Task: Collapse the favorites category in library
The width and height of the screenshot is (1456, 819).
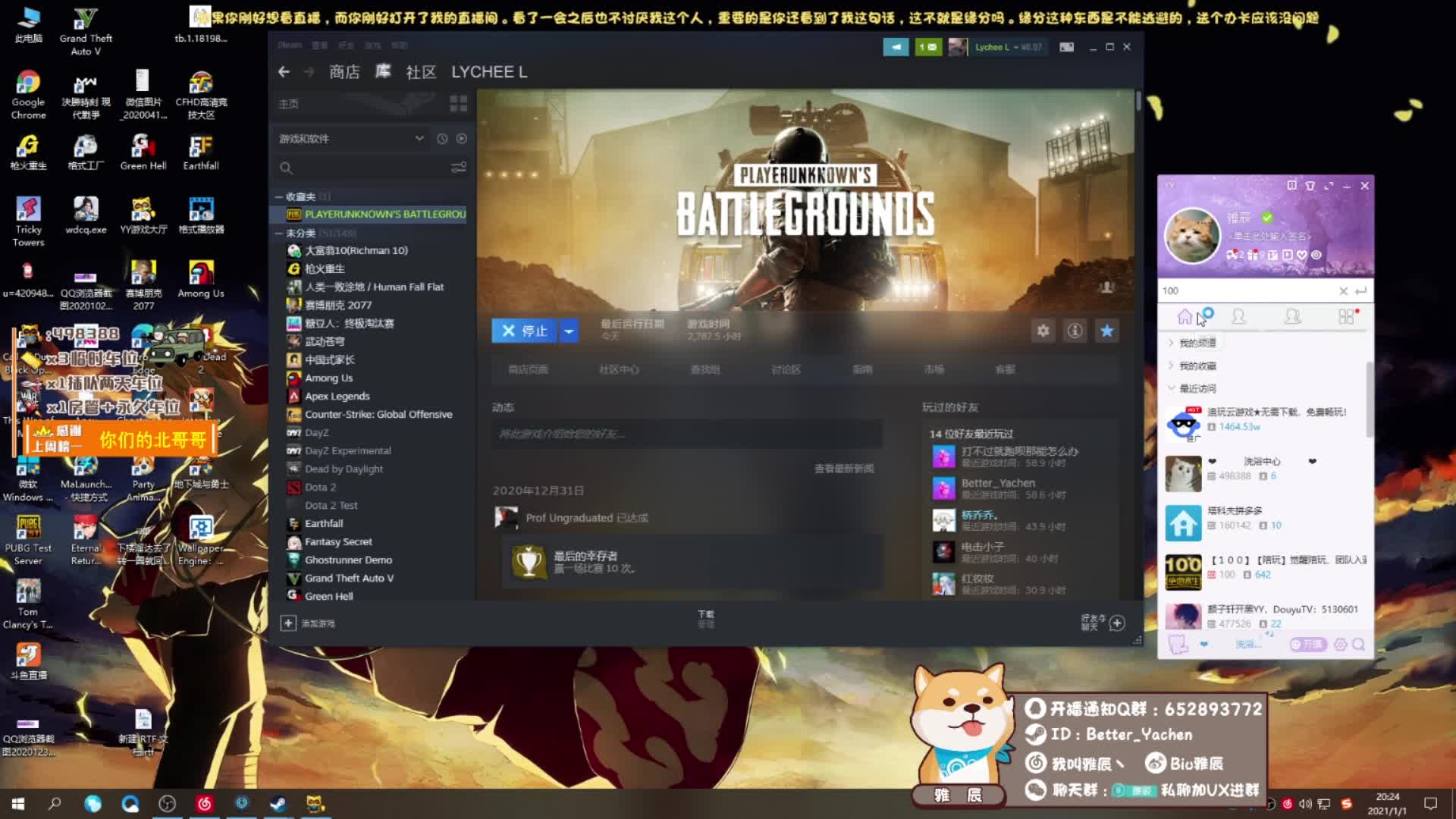Action: 279,196
